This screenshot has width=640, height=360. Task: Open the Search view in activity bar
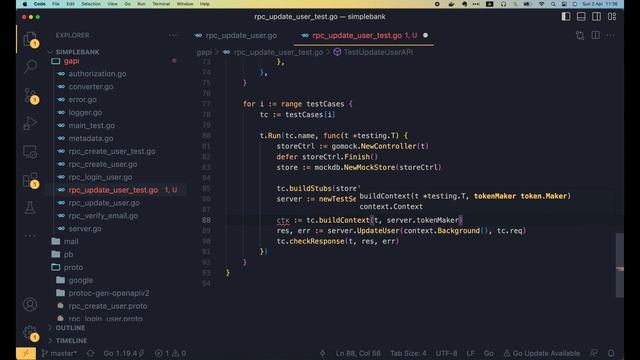pos(30,66)
